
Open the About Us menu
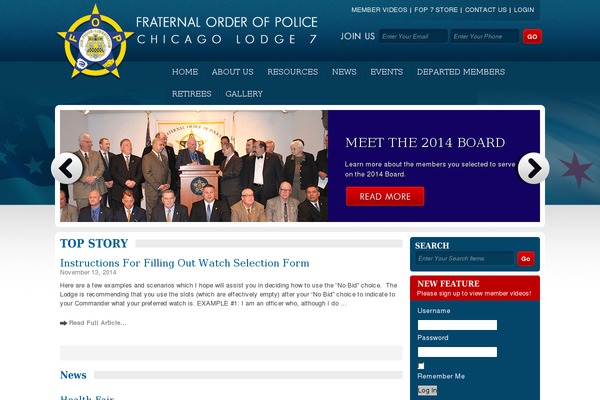click(232, 72)
